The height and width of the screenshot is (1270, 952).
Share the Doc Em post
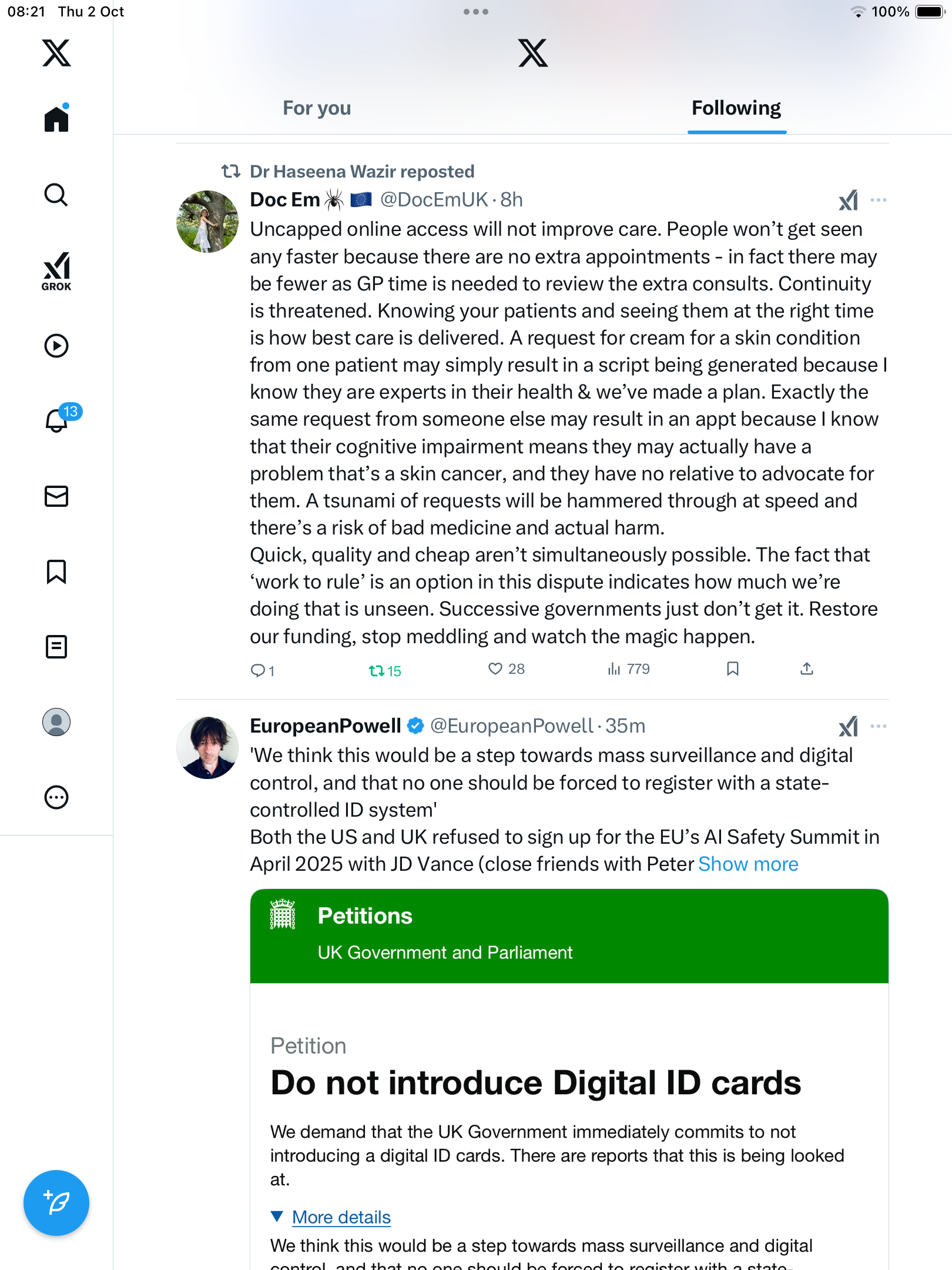(807, 669)
